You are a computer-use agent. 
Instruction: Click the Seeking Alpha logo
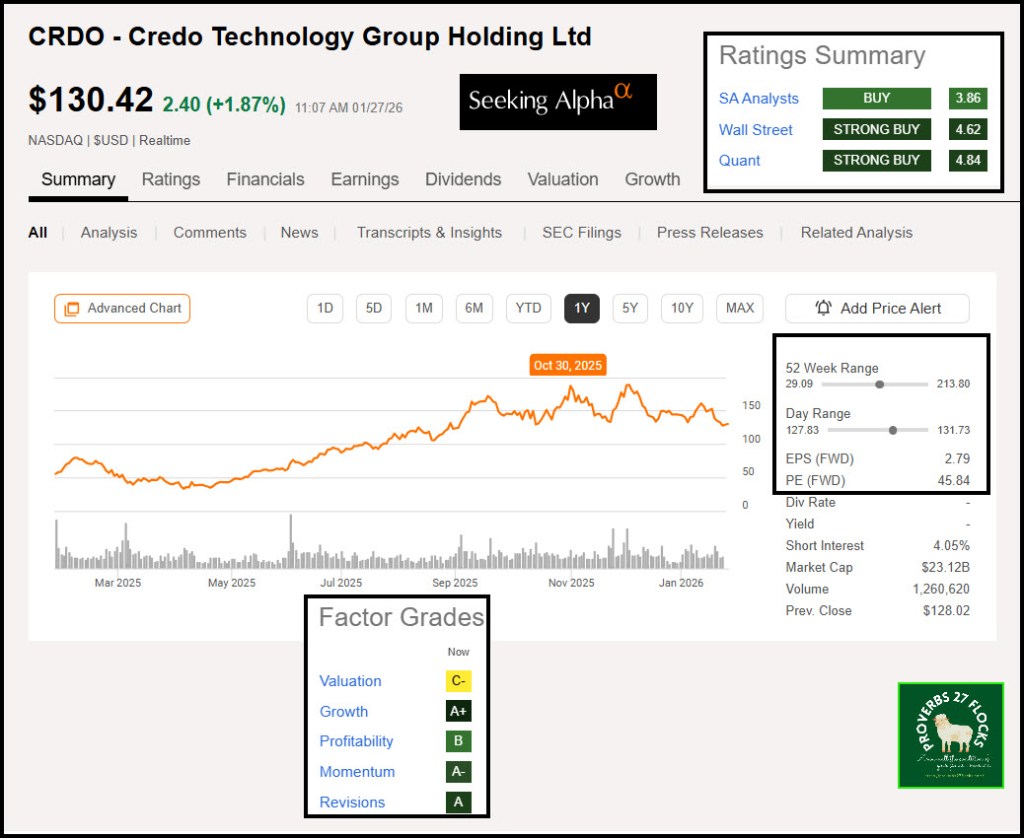558,101
